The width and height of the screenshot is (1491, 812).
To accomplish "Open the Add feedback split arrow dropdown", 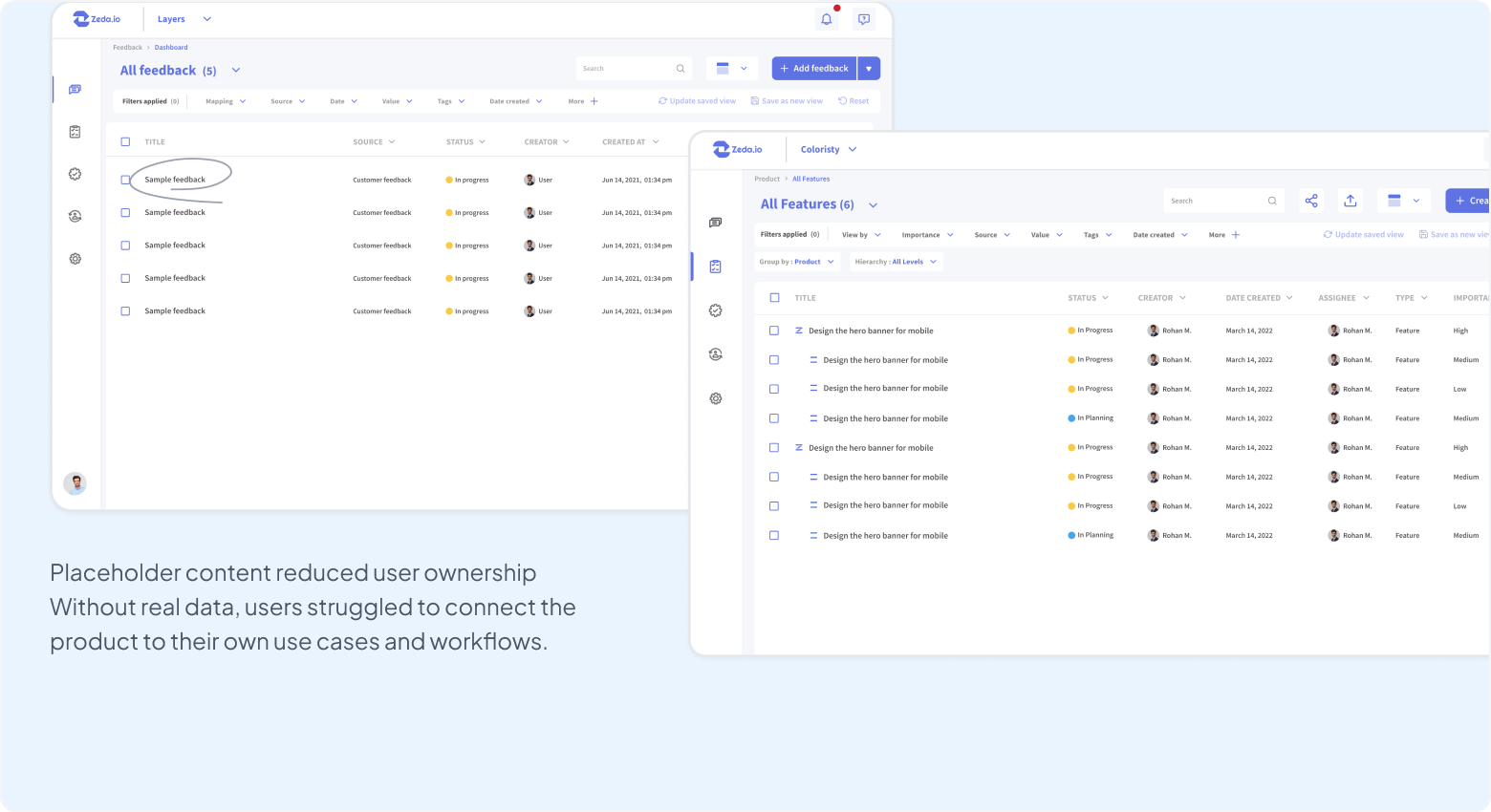I will coord(869,69).
